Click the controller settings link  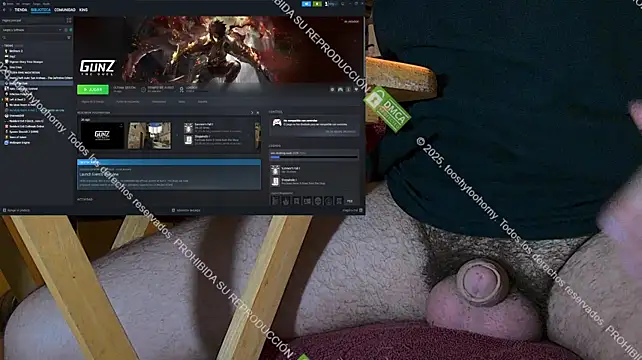(340, 131)
